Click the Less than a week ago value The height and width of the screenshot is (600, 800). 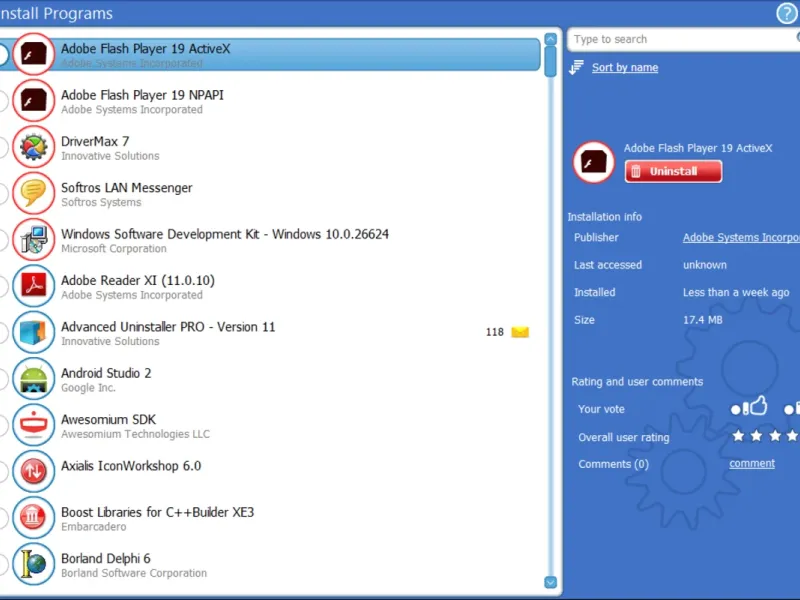click(x=736, y=292)
